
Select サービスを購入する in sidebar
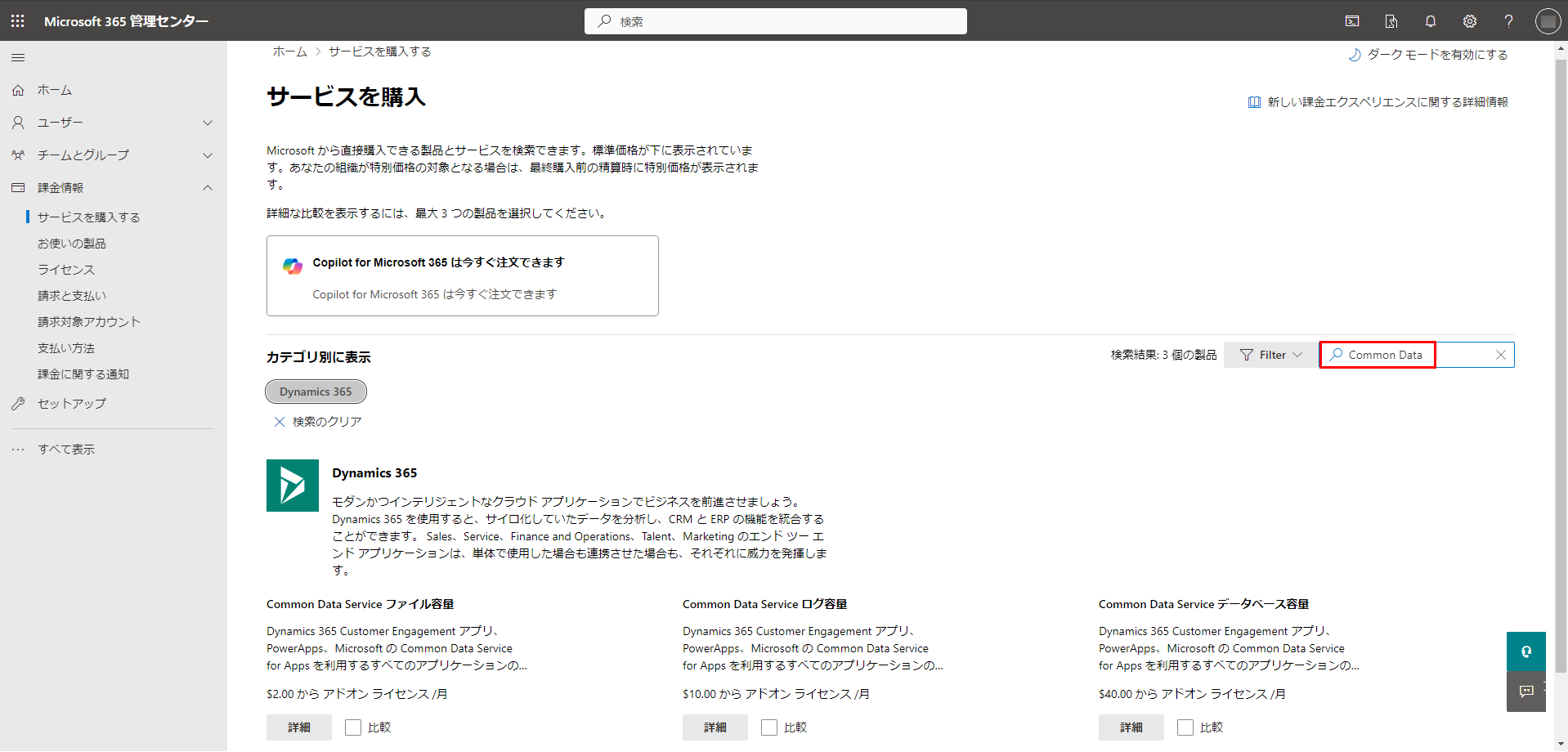tap(89, 217)
